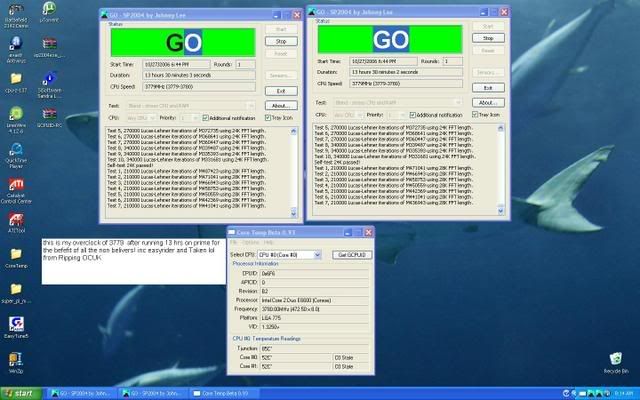
Task: Open the ATITool desktop icon
Action: 16,220
